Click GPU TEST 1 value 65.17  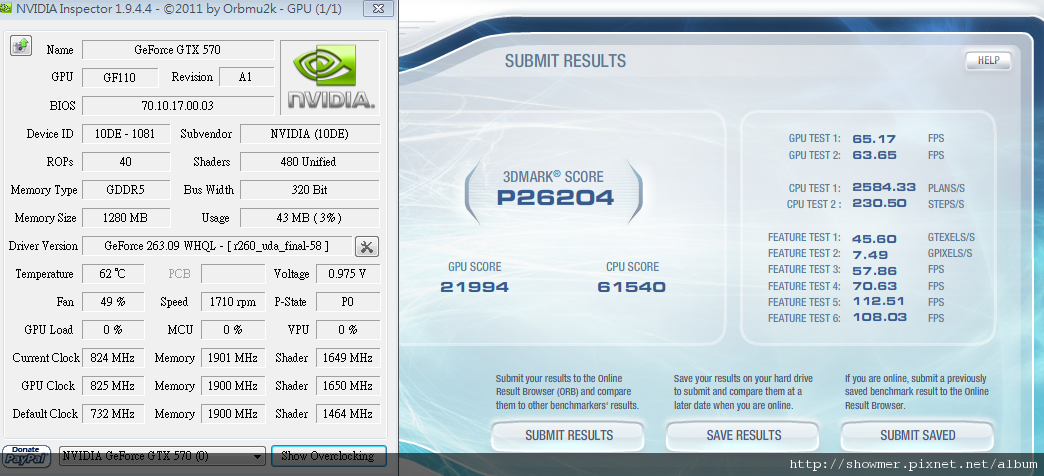click(x=874, y=139)
